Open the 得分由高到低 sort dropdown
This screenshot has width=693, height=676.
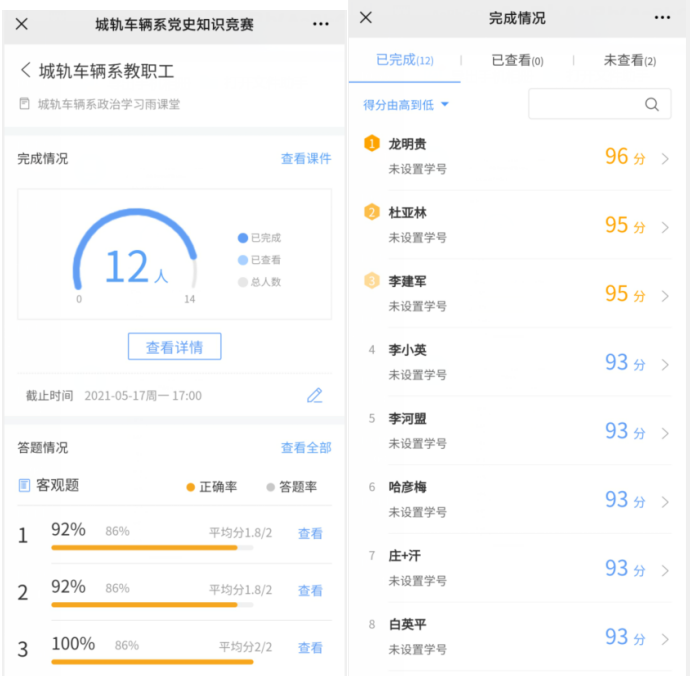pos(406,104)
